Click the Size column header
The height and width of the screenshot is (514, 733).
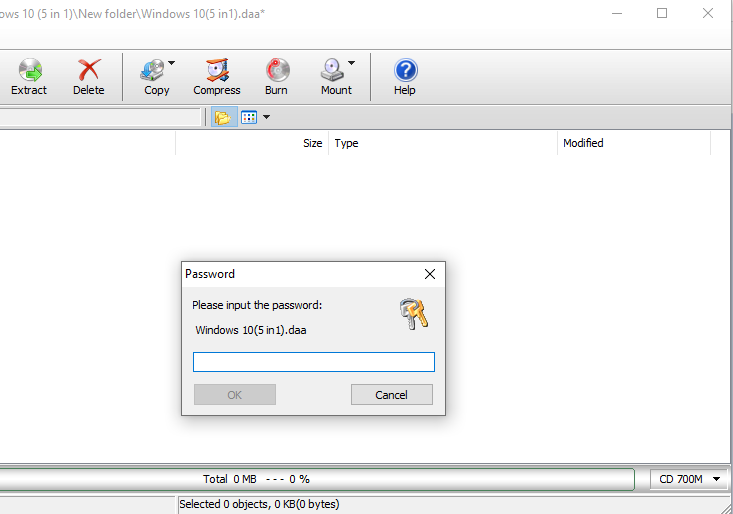point(252,143)
